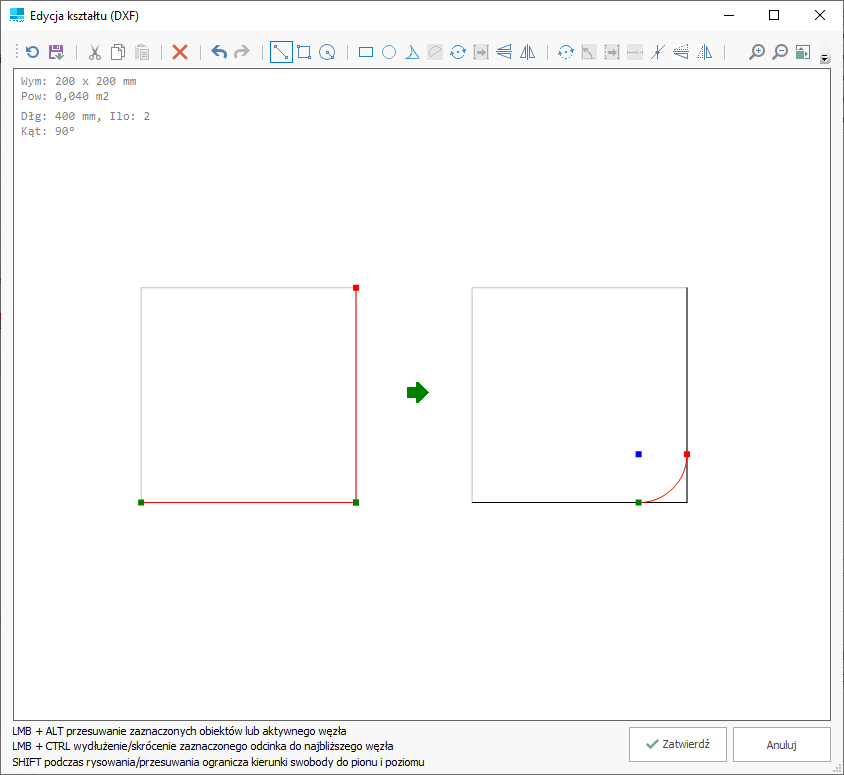Click the "LMB + ALT przesuwanie" hint line
Screen dimensions: 844x775
179,731
